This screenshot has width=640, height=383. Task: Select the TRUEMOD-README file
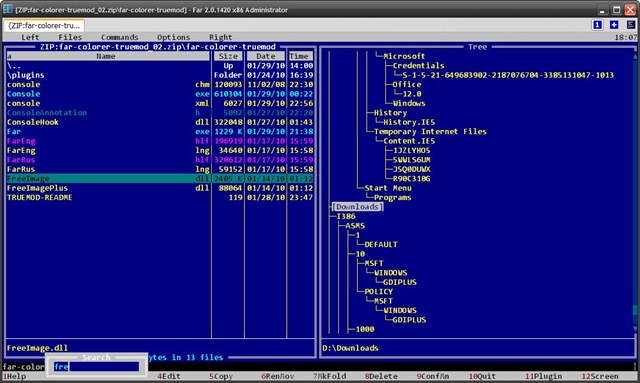(160, 197)
